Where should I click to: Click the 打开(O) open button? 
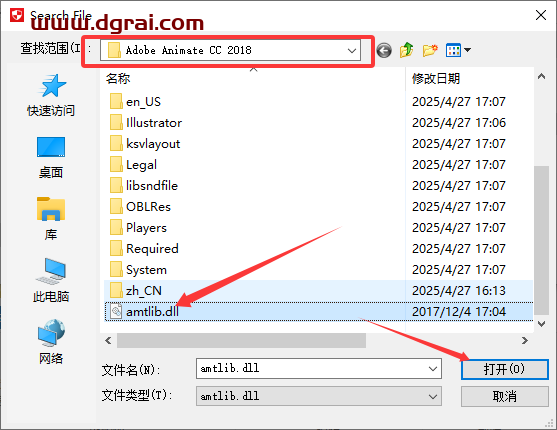coord(504,369)
